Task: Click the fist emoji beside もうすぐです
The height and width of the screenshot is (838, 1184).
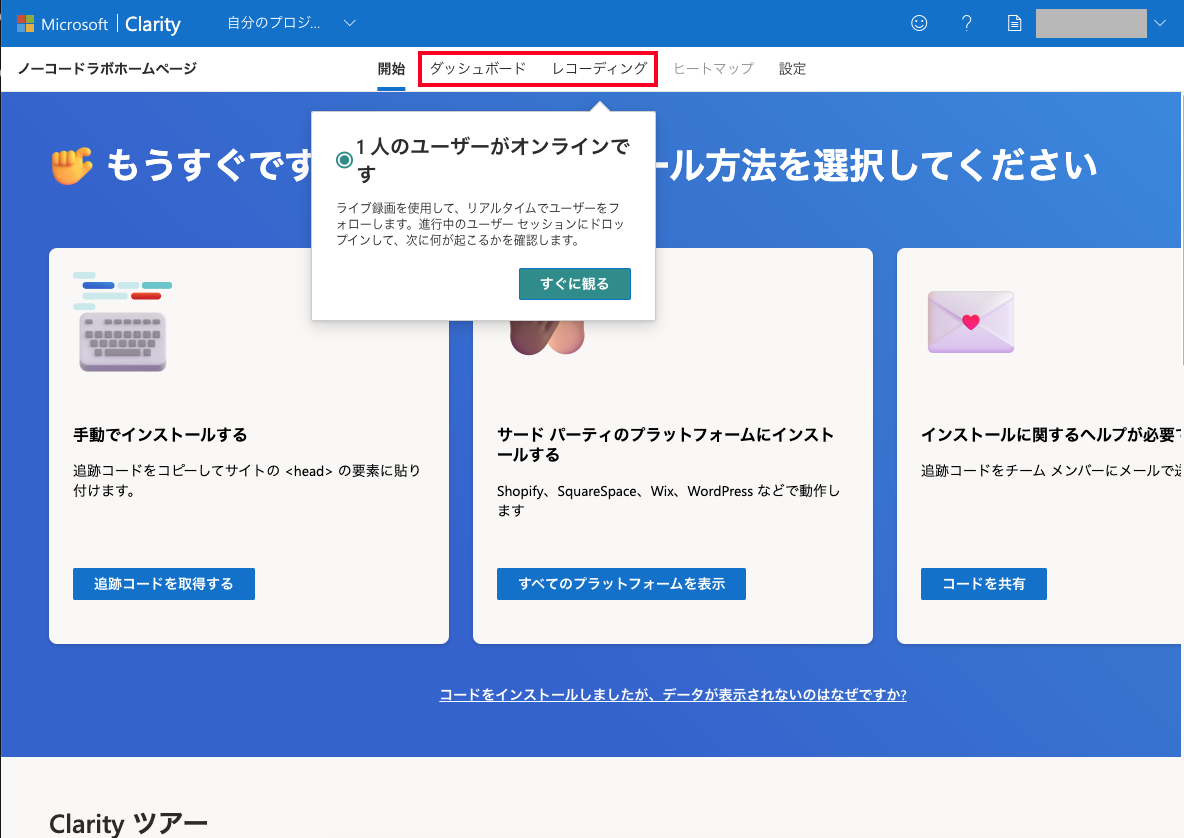Action: (x=72, y=165)
